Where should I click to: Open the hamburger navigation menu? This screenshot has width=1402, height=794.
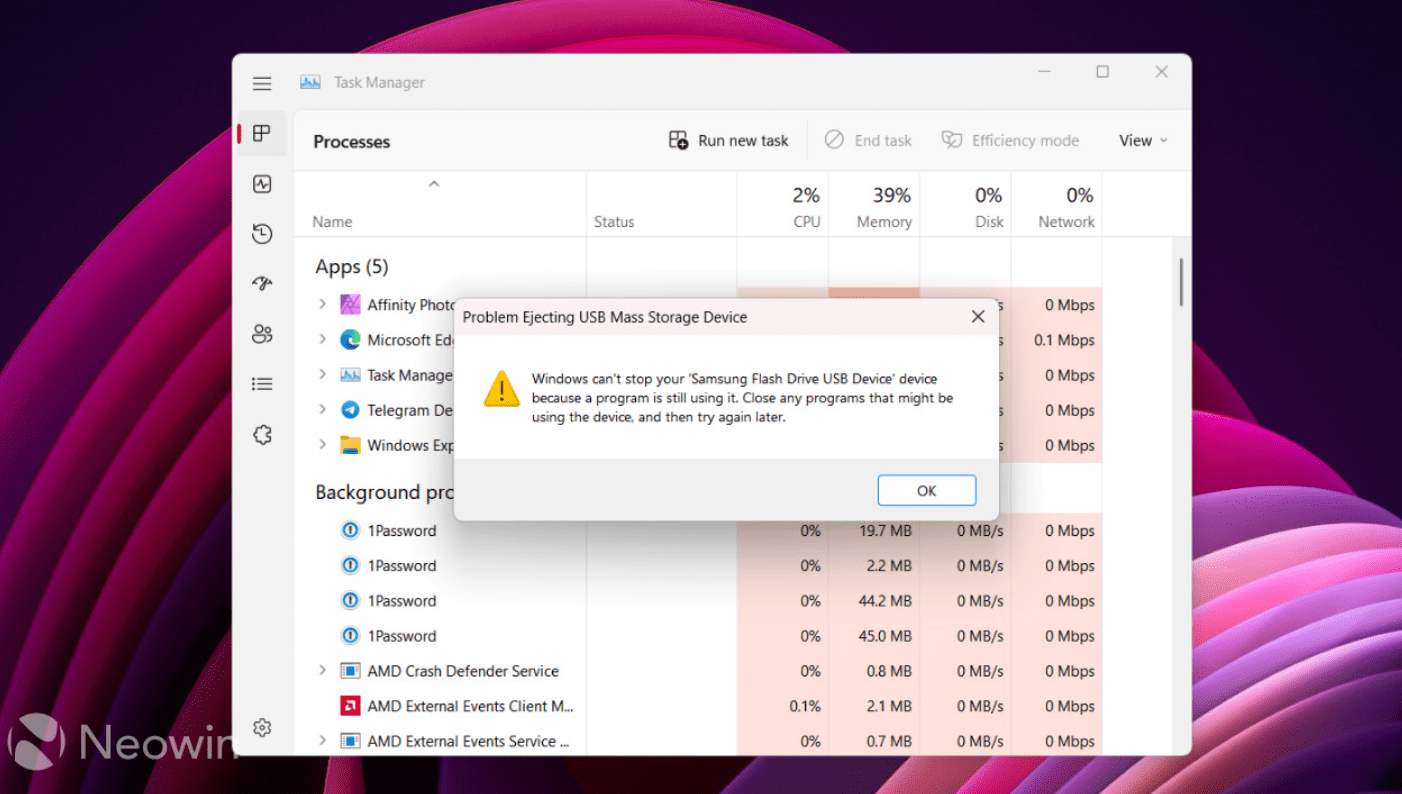click(262, 83)
